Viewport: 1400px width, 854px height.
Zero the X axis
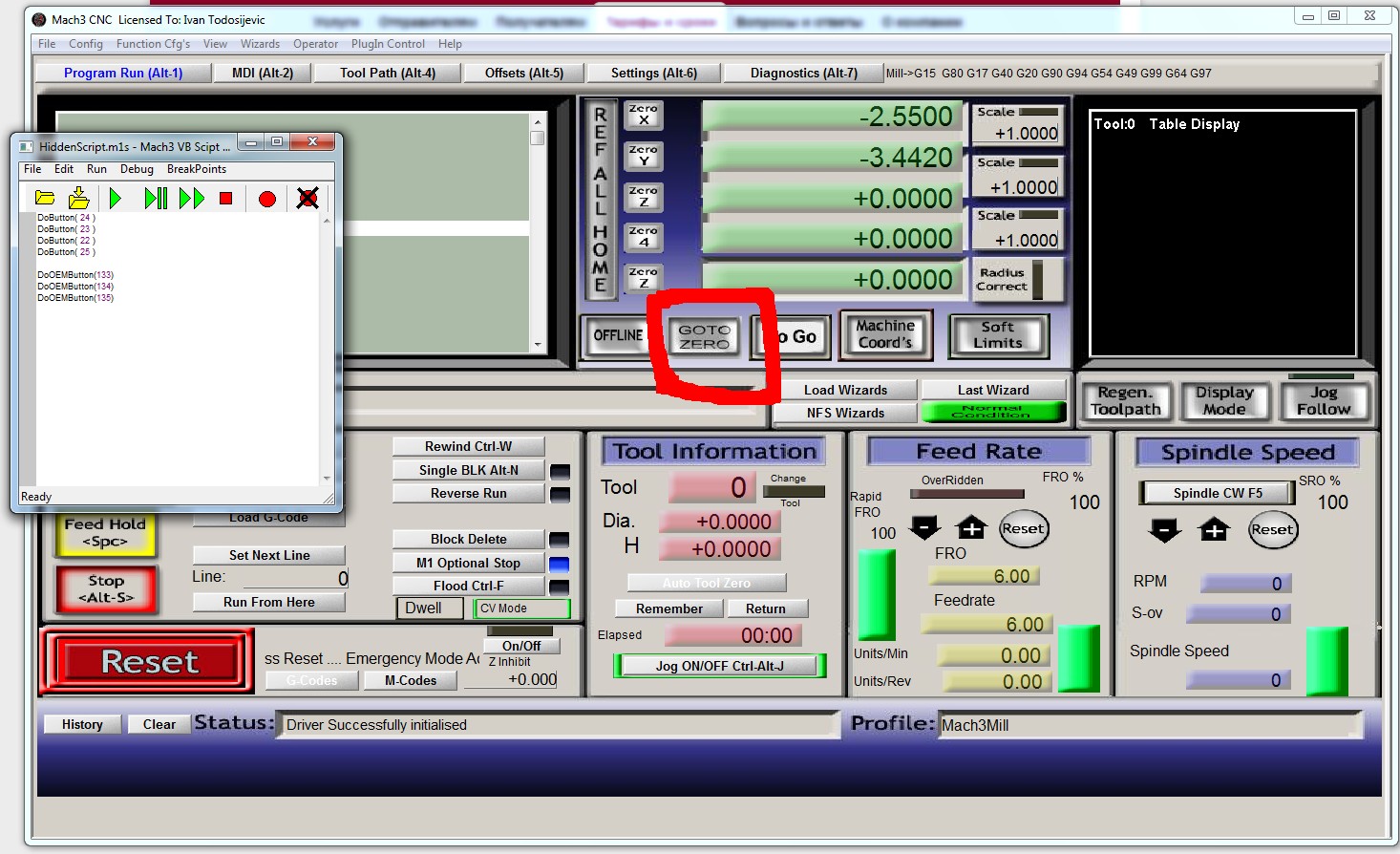point(644,115)
